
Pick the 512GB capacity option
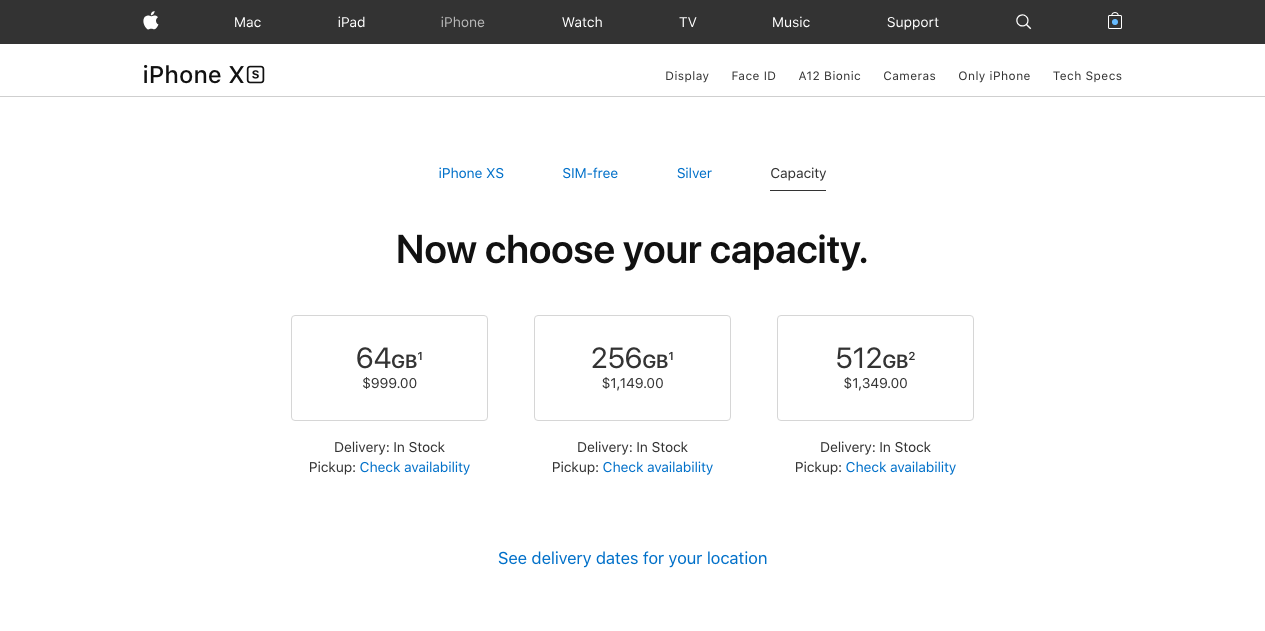875,368
